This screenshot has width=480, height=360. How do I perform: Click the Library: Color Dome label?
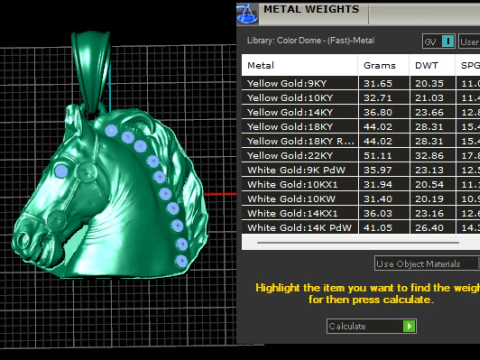click(311, 41)
